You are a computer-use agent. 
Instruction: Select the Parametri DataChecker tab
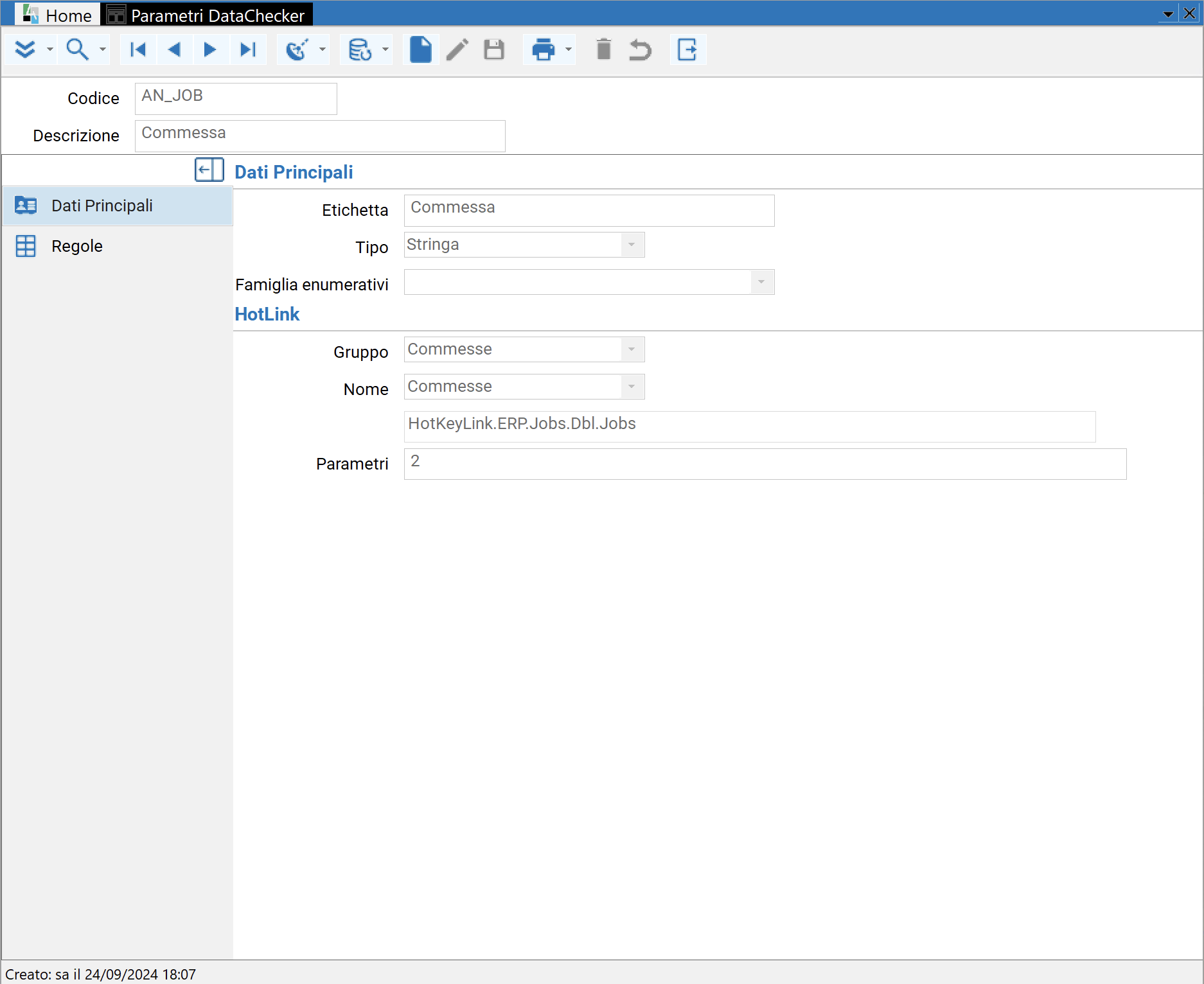(207, 15)
